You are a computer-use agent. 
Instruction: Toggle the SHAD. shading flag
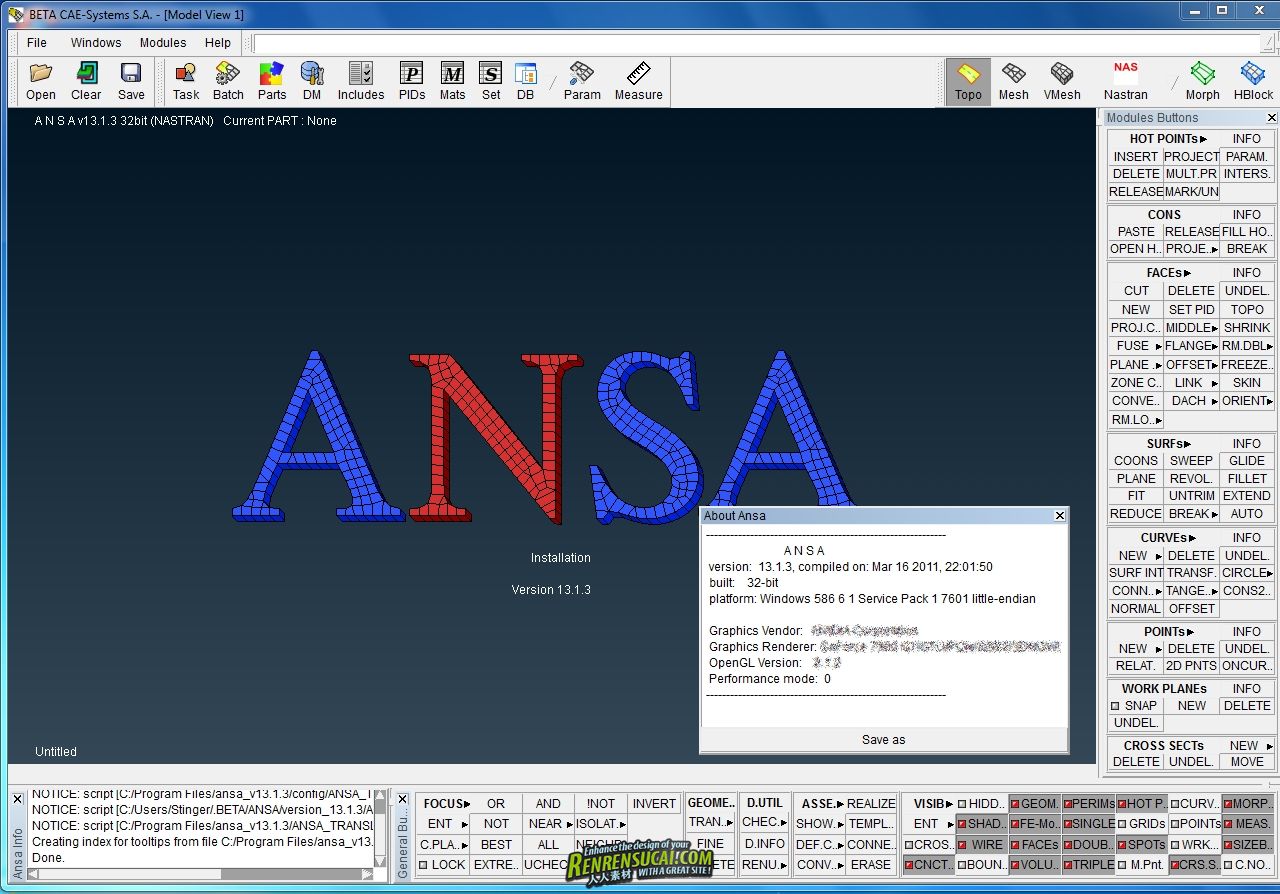(962, 824)
